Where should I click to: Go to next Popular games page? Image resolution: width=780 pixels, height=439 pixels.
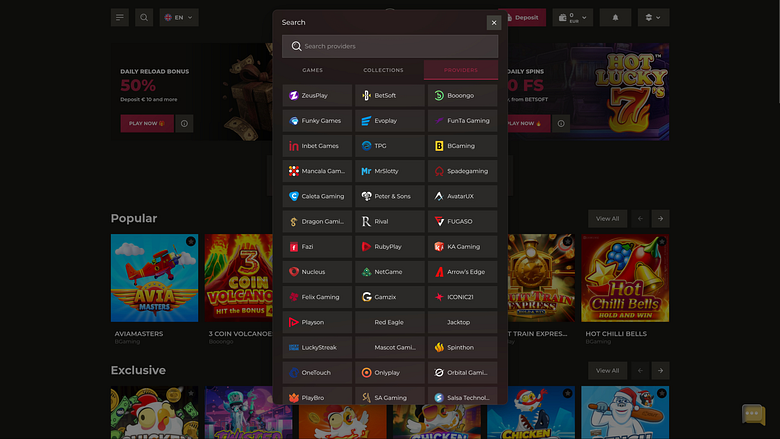pyautogui.click(x=660, y=219)
